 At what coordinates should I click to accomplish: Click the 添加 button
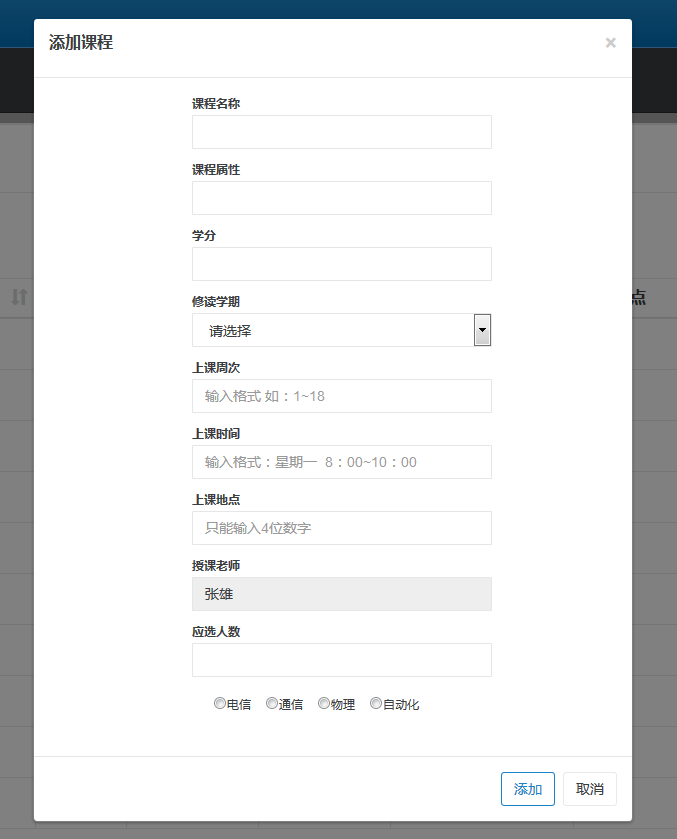pyautogui.click(x=528, y=789)
